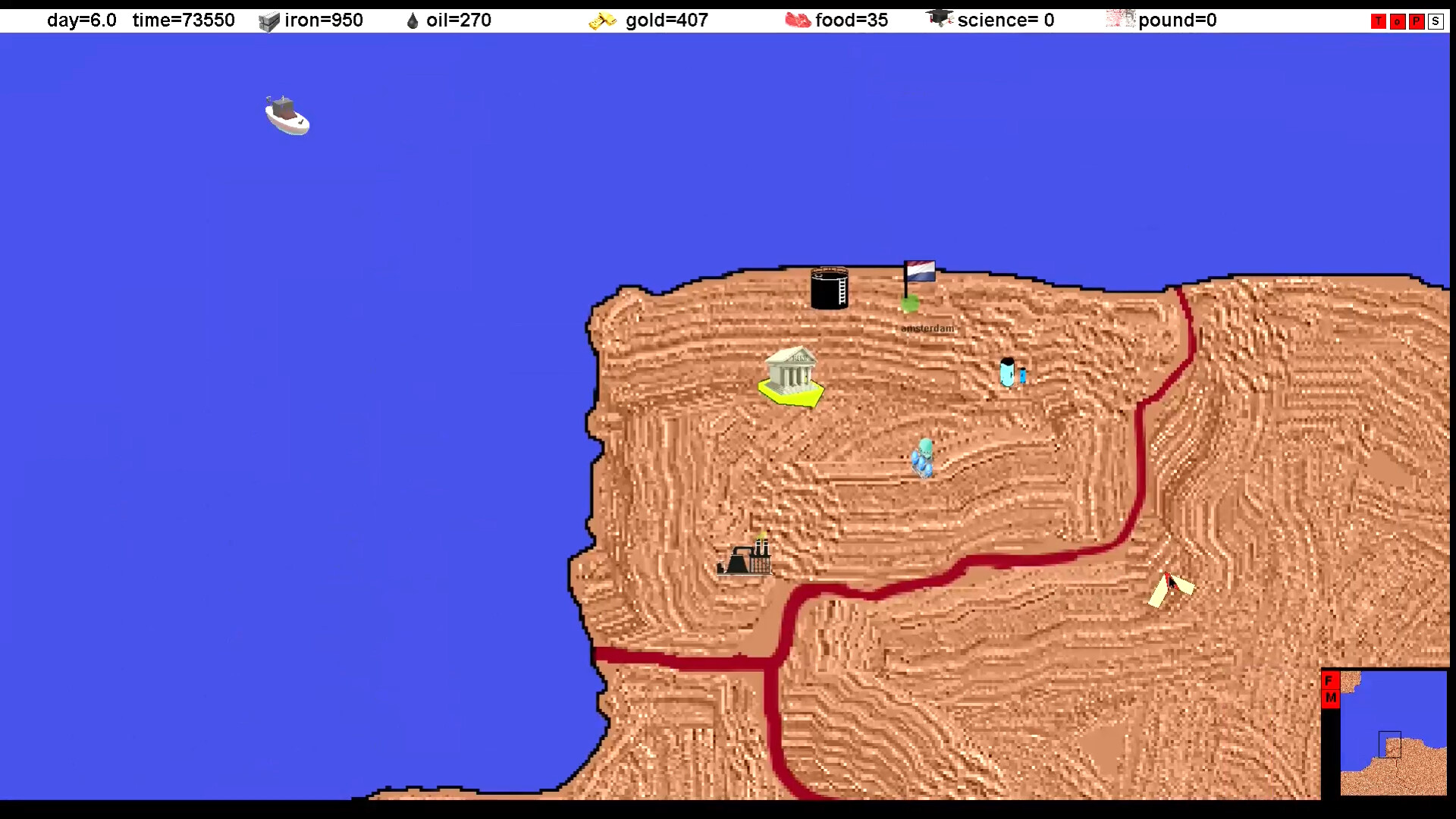Select the bank building on yellow base
This screenshot has width=1456, height=819.
[x=791, y=376]
